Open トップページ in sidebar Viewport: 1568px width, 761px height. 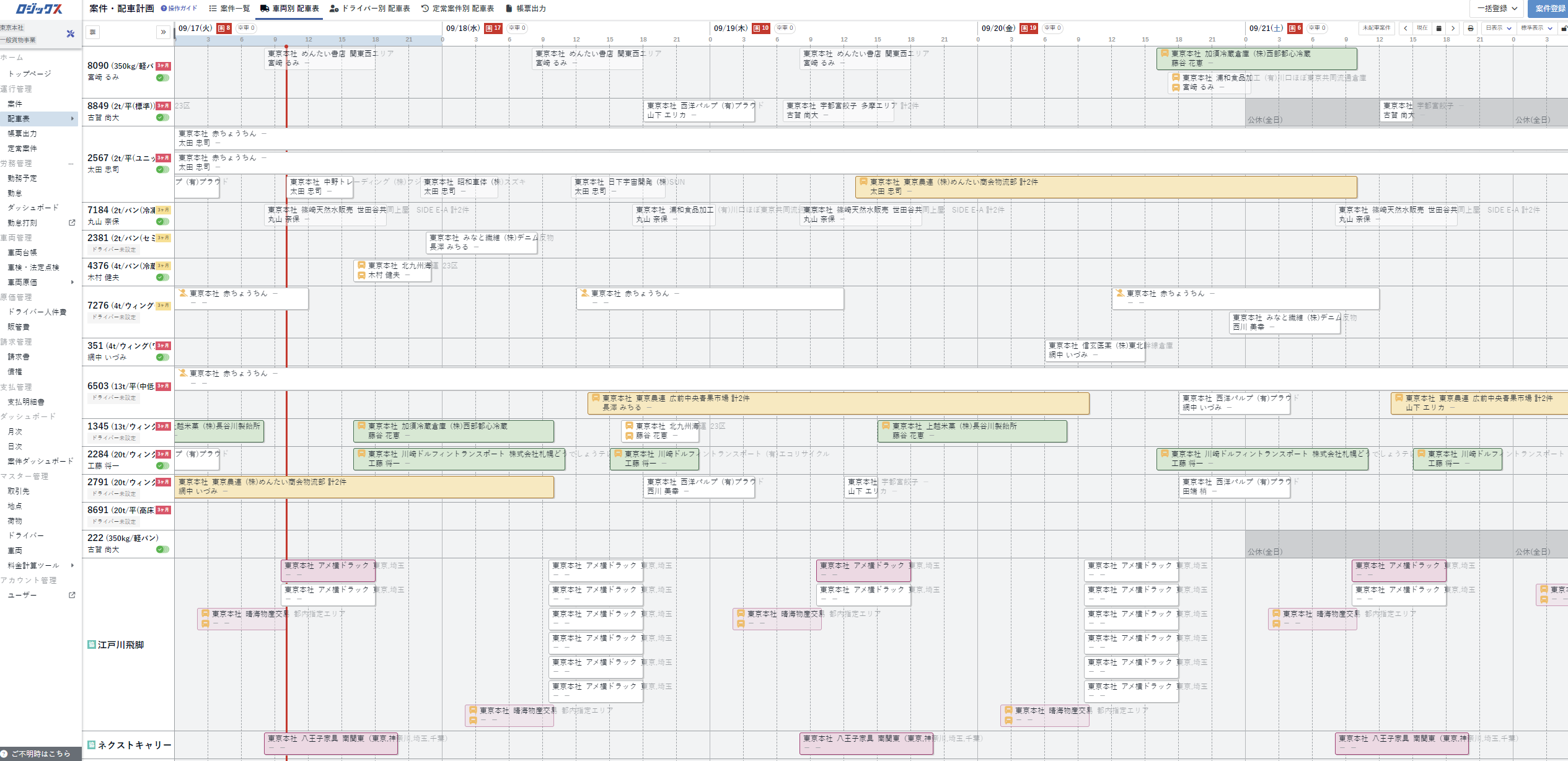(x=29, y=74)
